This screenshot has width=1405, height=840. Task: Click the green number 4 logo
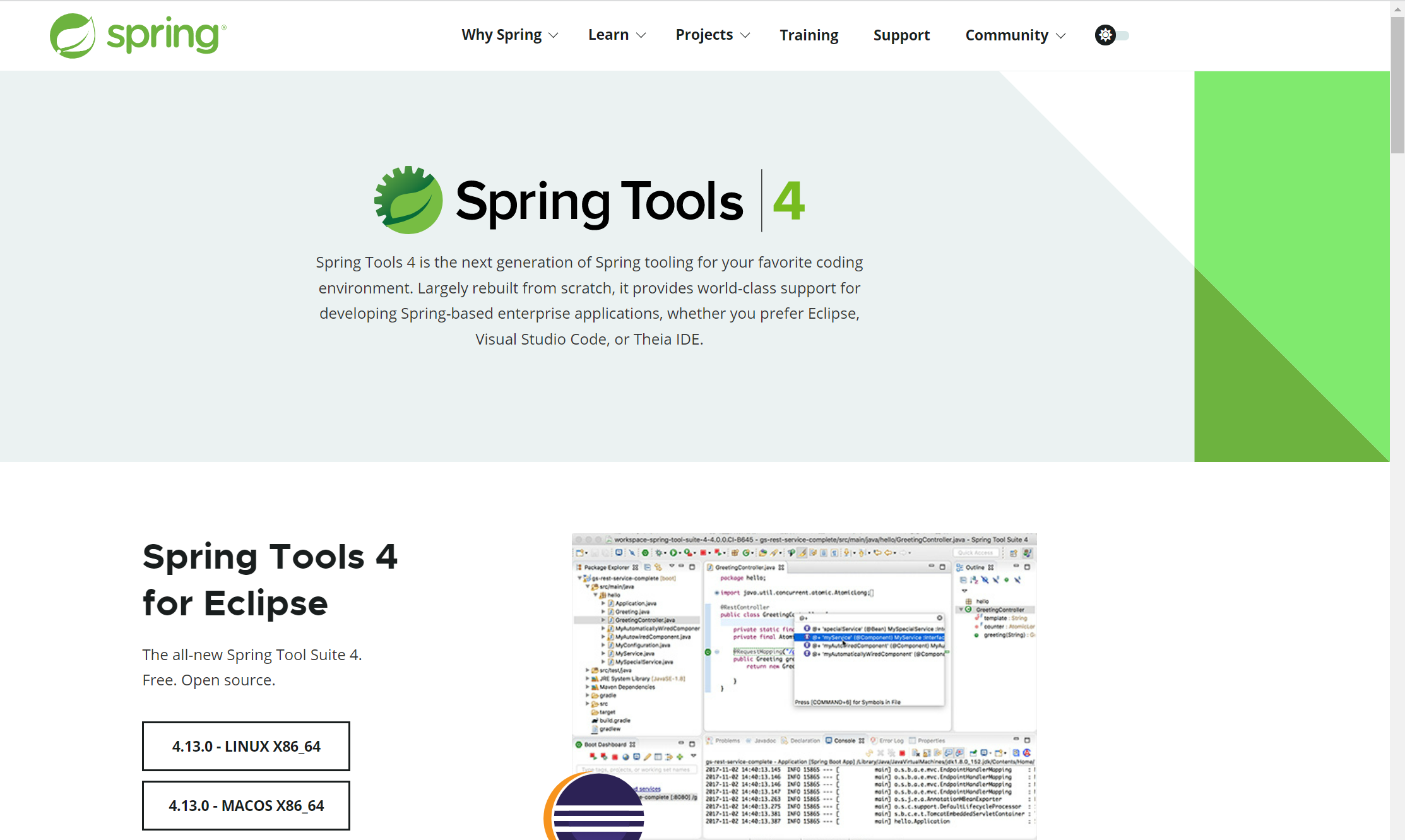(788, 201)
